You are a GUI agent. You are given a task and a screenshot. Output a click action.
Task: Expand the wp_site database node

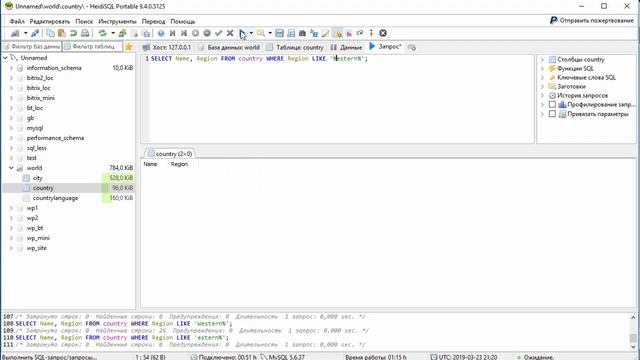[x=11, y=248]
